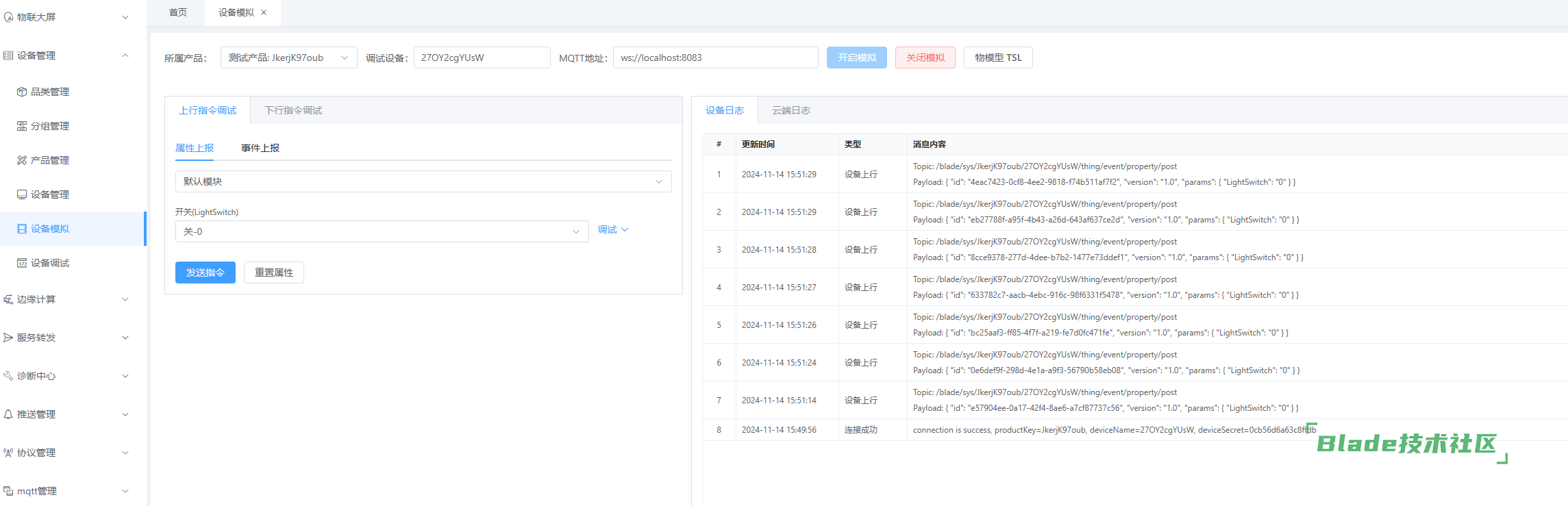Image resolution: width=1568 pixels, height=506 pixels.
Task: Click timestamp 2024-11-14 15:51:27 in row 4
Action: (x=779, y=288)
